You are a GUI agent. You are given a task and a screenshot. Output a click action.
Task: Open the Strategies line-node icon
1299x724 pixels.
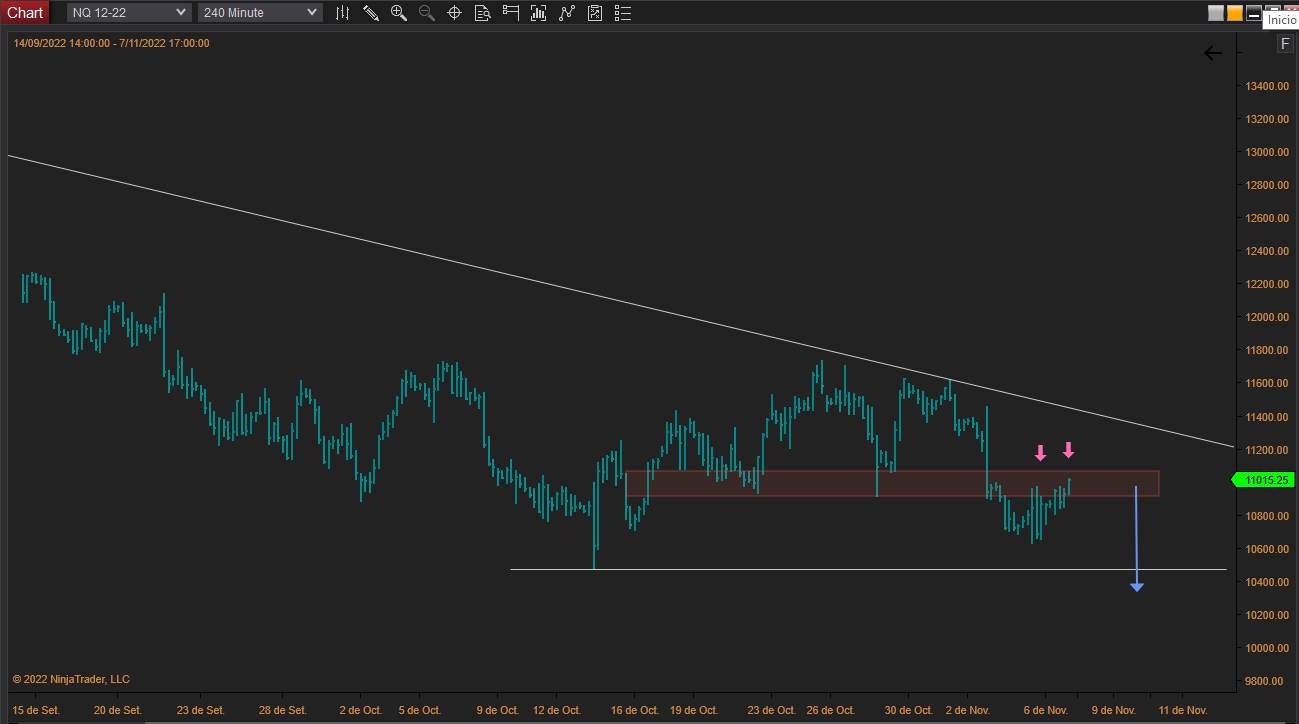point(567,13)
